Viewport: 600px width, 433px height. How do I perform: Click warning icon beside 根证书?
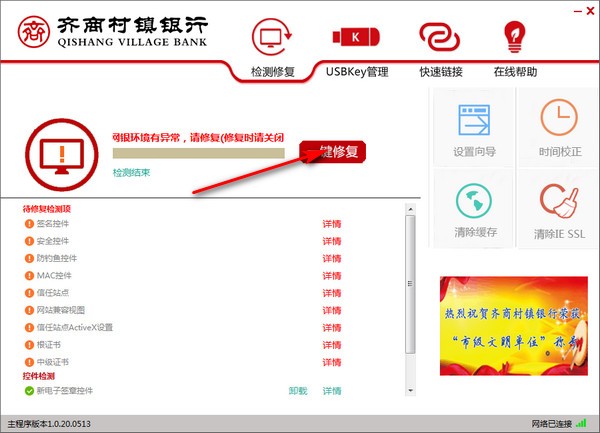pyautogui.click(x=29, y=345)
